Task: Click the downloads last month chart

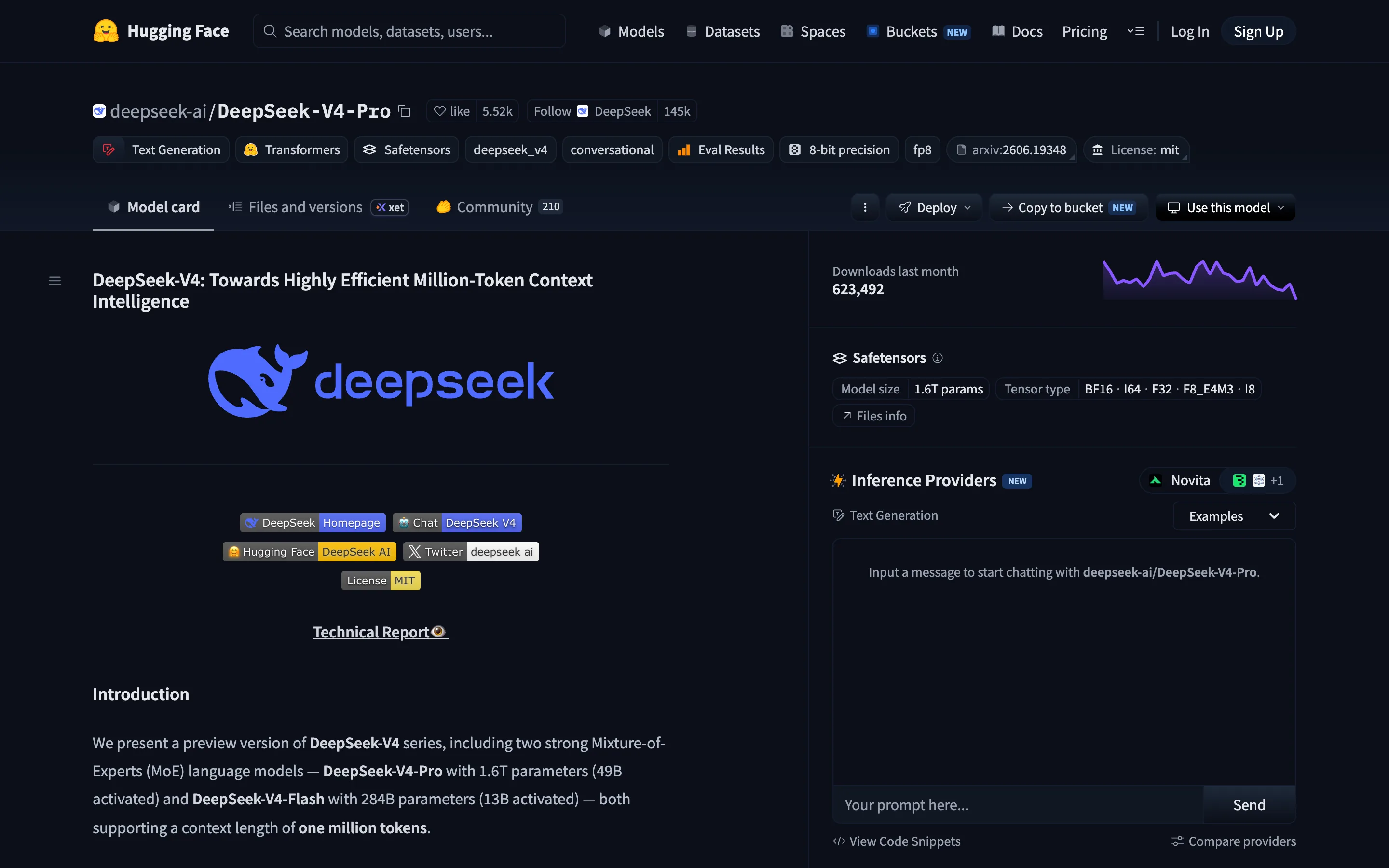Action: tap(1199, 280)
